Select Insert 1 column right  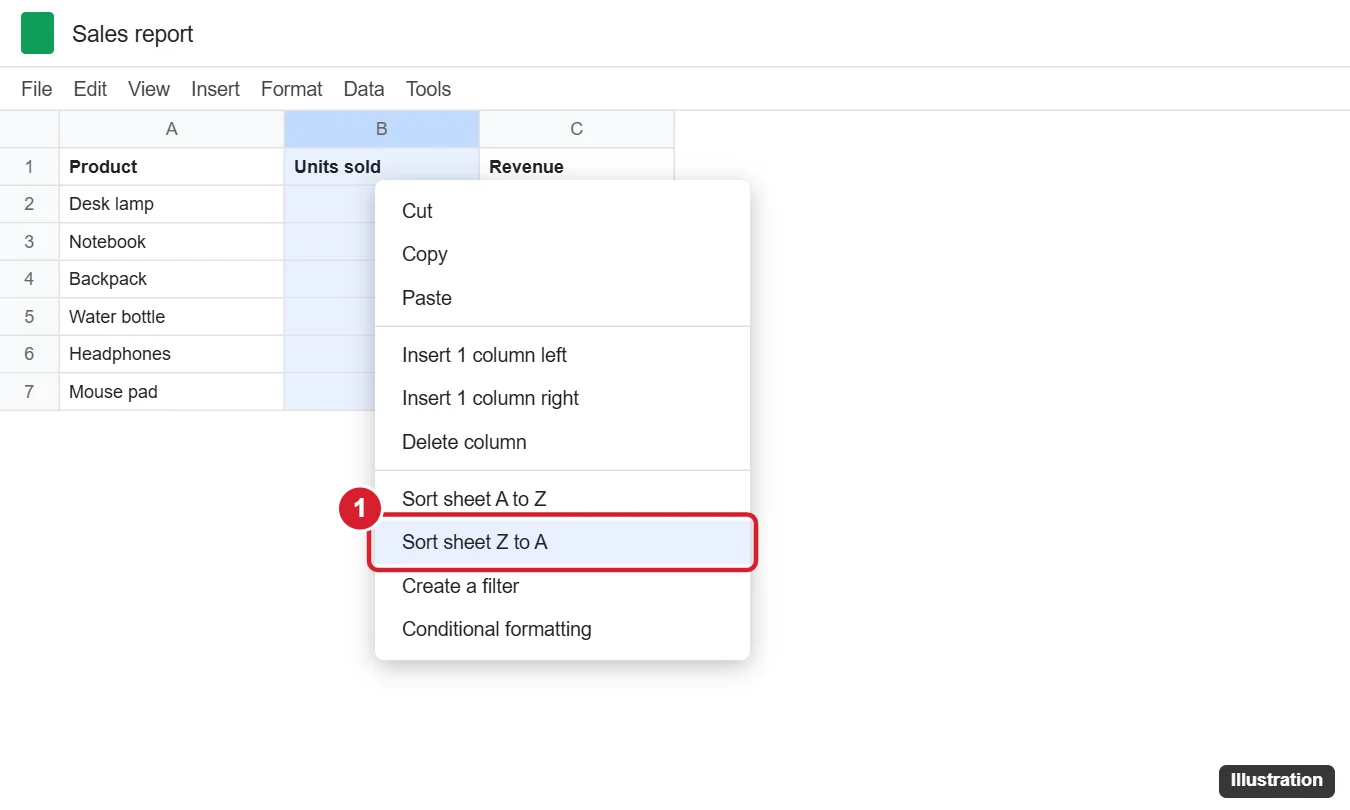(562, 398)
